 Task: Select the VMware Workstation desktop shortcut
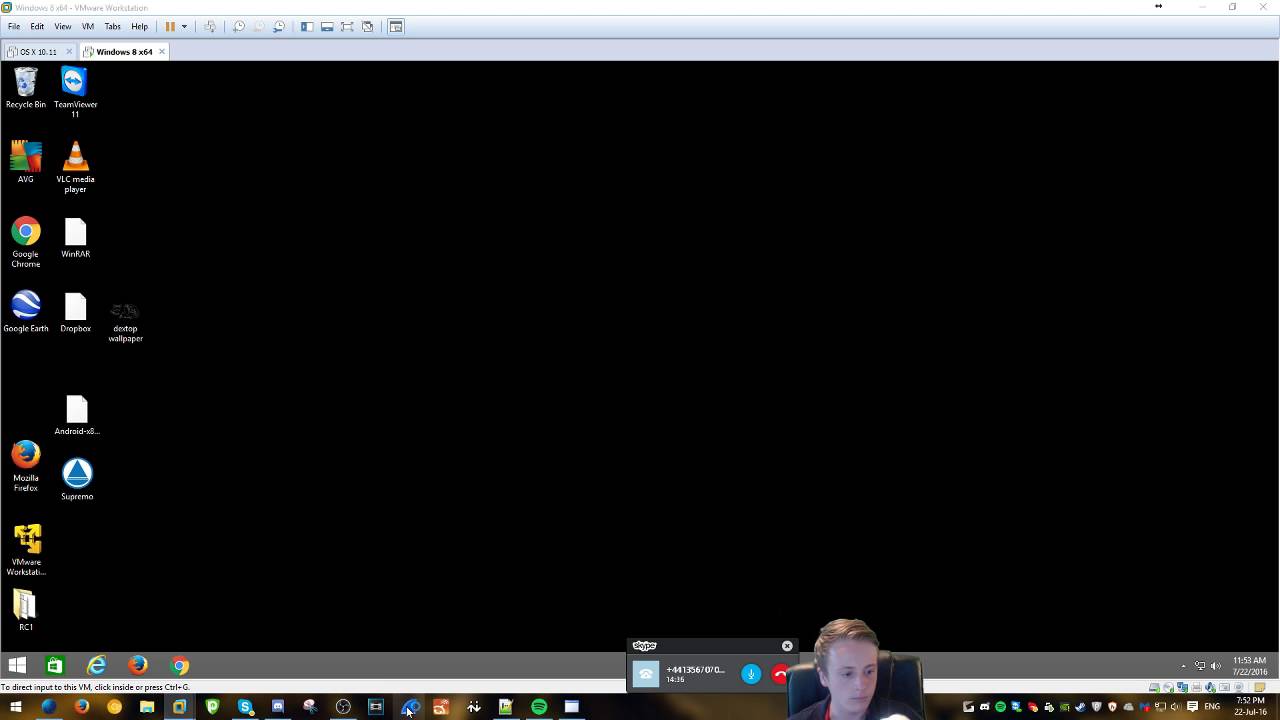(x=26, y=550)
